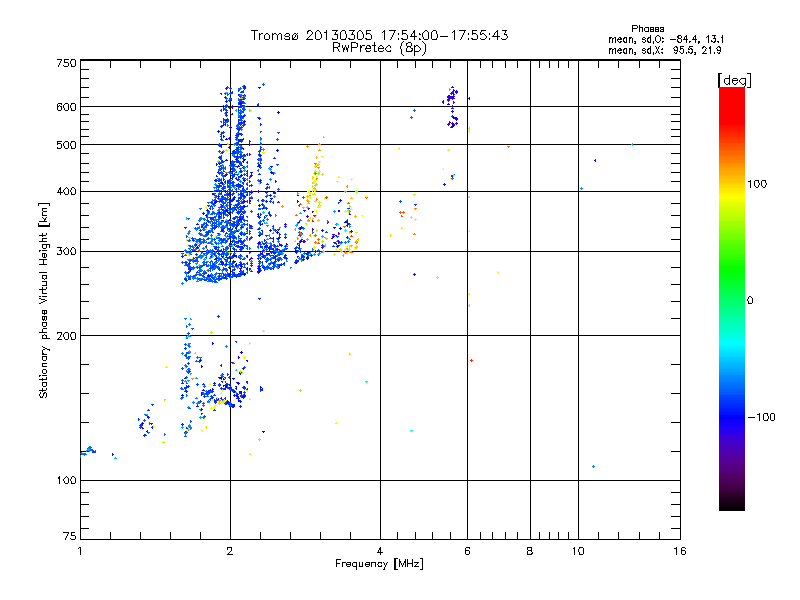Click the colorbar label '0'
The height and width of the screenshot is (600, 800).
click(x=749, y=301)
